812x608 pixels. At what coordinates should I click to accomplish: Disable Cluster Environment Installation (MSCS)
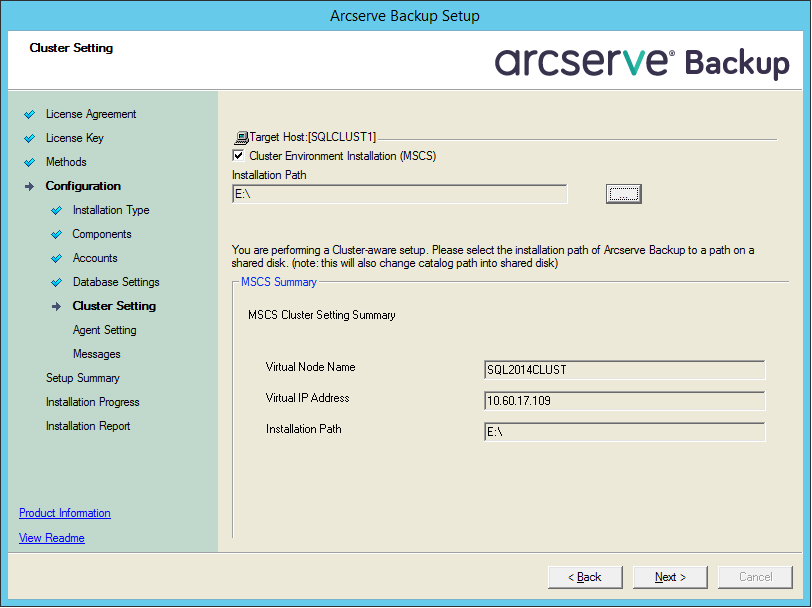click(237, 157)
